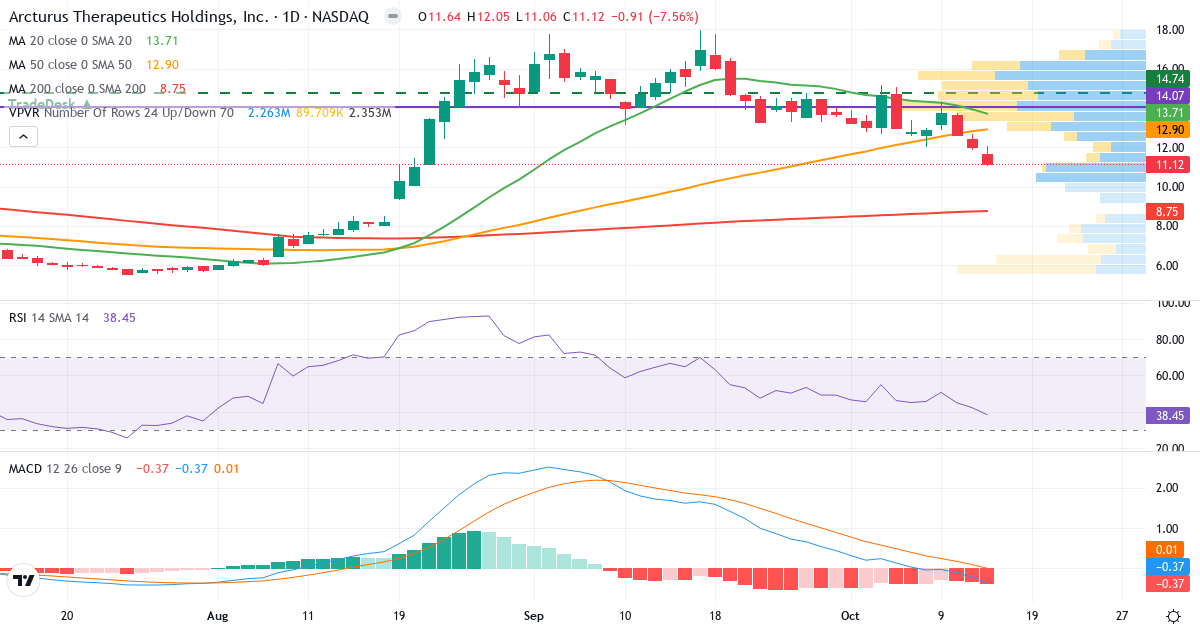Screen dimensions: 1200x630
Task: Click the 14.07 purple price label
Action: click(x=1169, y=95)
